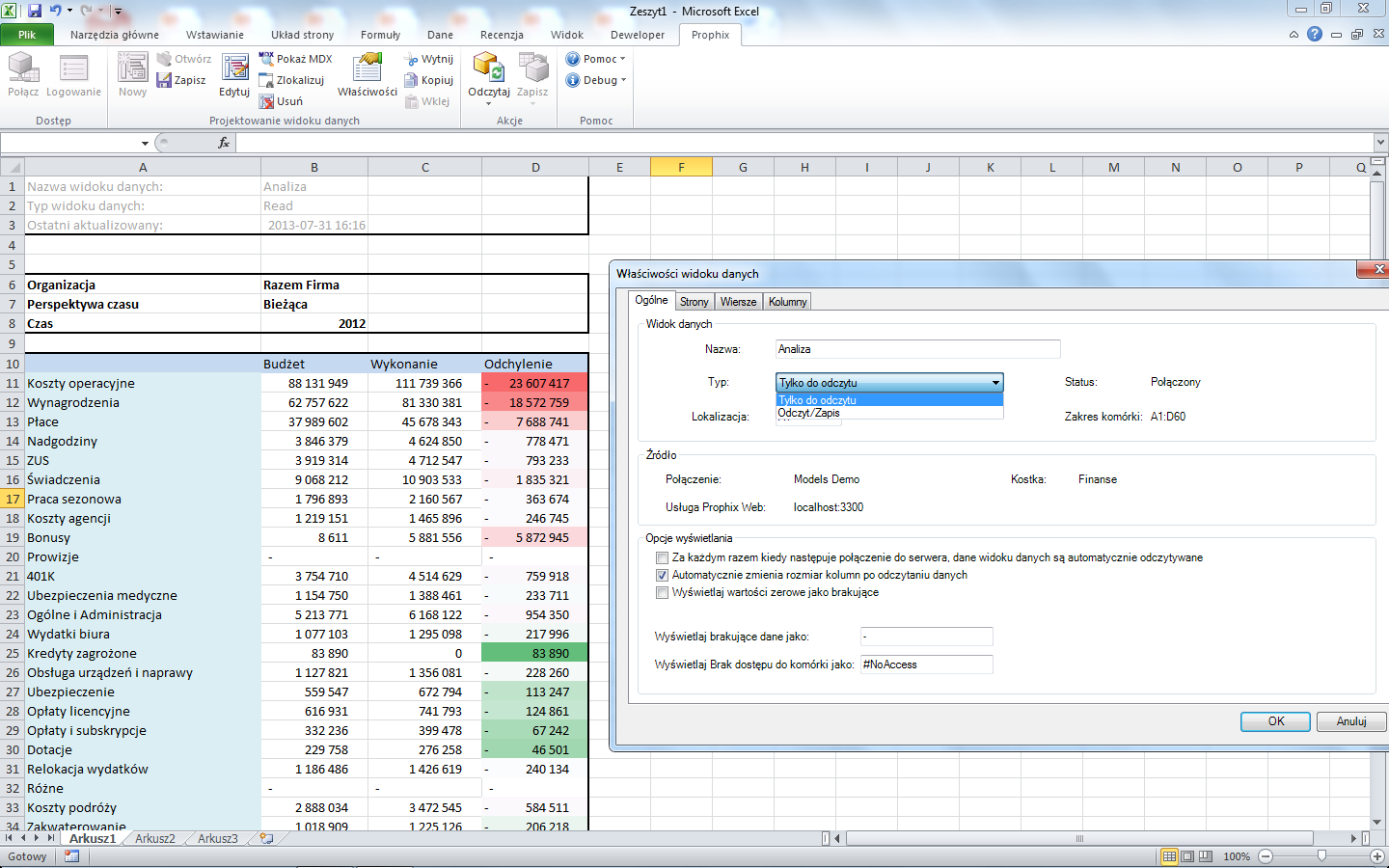Click the formula bar input

click(803, 143)
